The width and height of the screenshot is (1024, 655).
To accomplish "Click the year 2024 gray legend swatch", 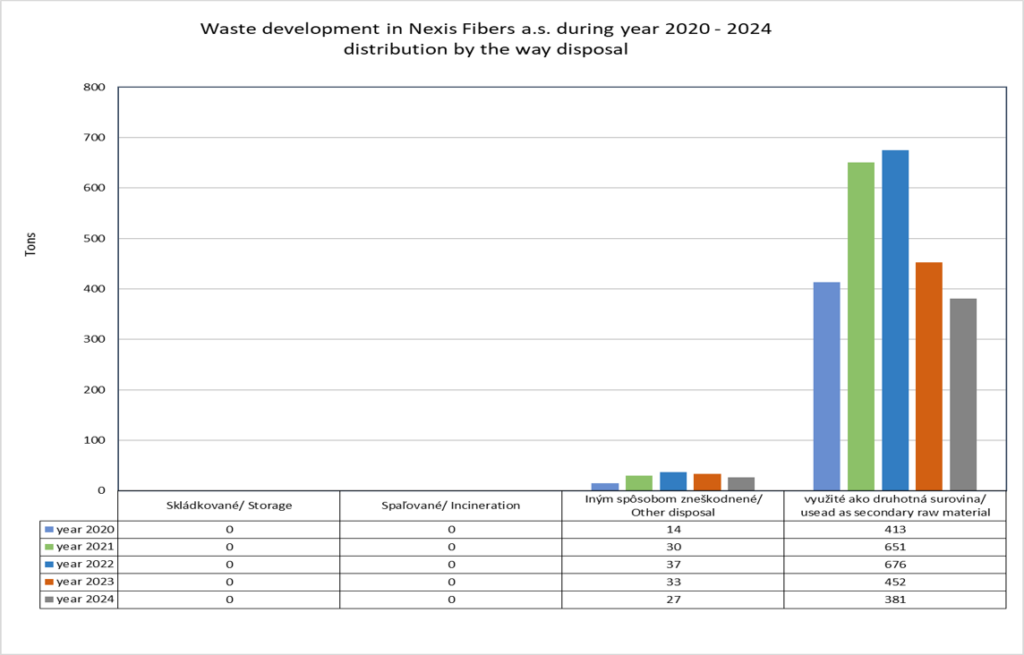I will point(49,599).
